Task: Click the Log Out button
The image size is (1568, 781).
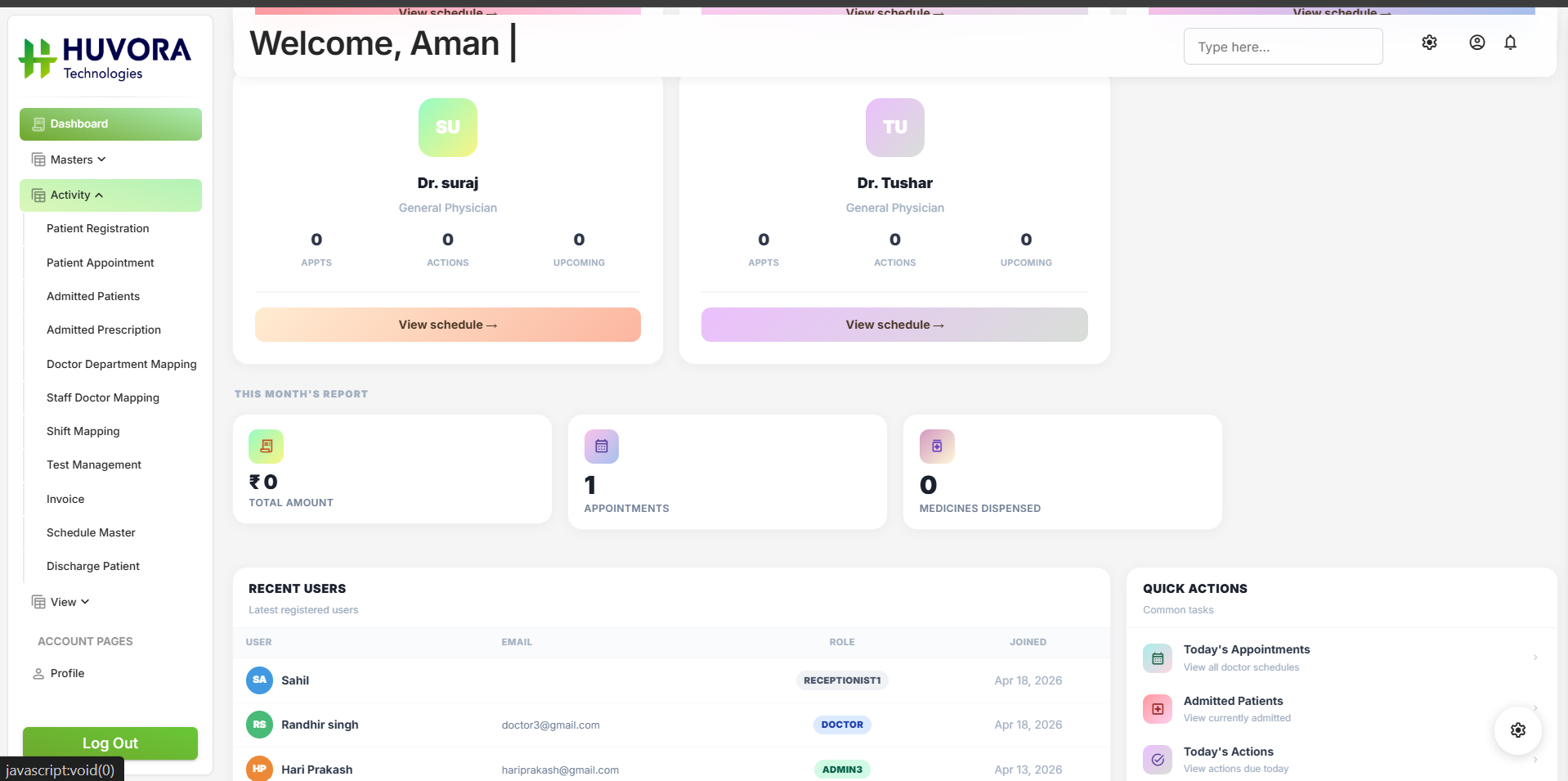Action: (x=110, y=743)
